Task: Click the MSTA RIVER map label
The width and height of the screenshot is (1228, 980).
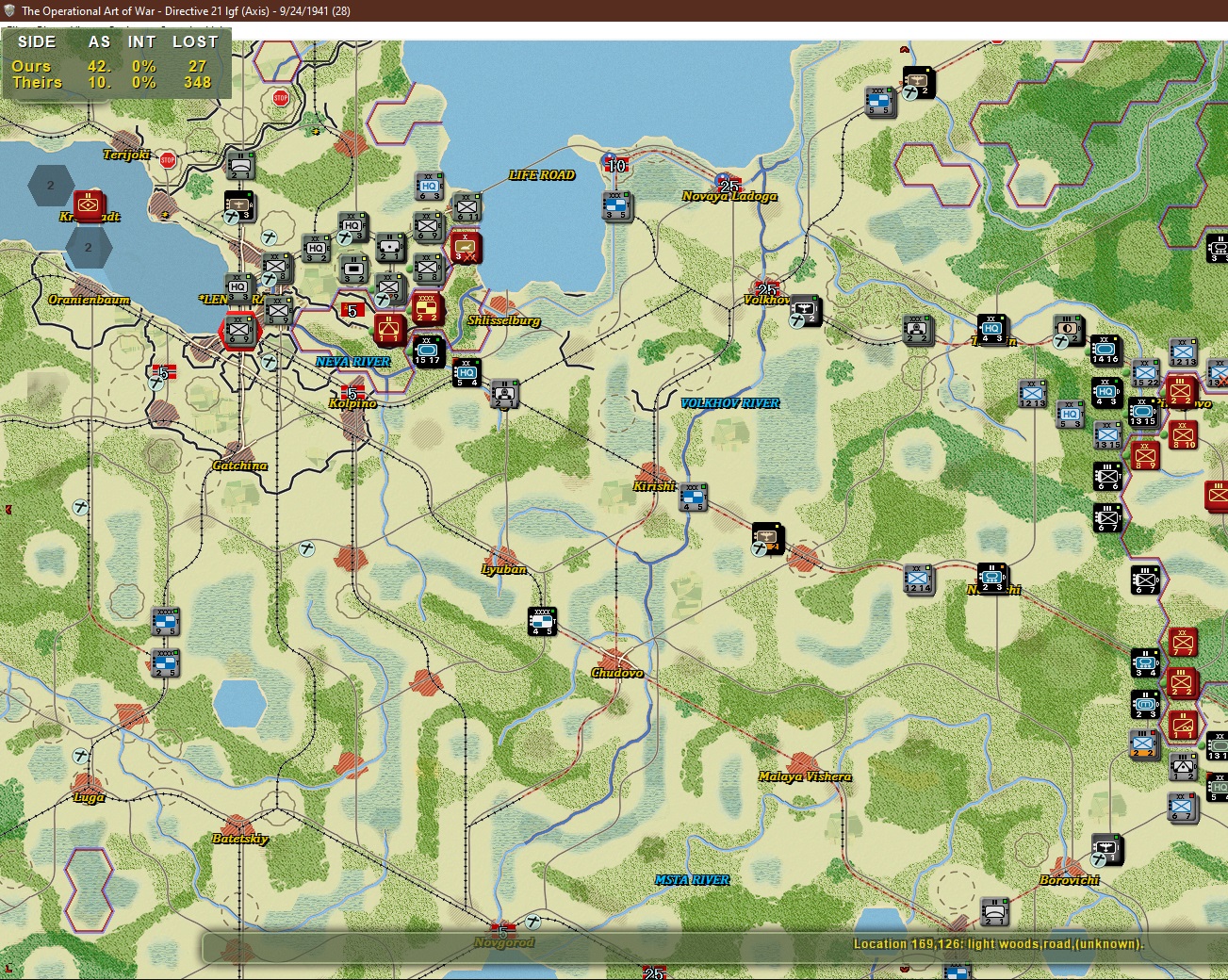Action: point(693,879)
